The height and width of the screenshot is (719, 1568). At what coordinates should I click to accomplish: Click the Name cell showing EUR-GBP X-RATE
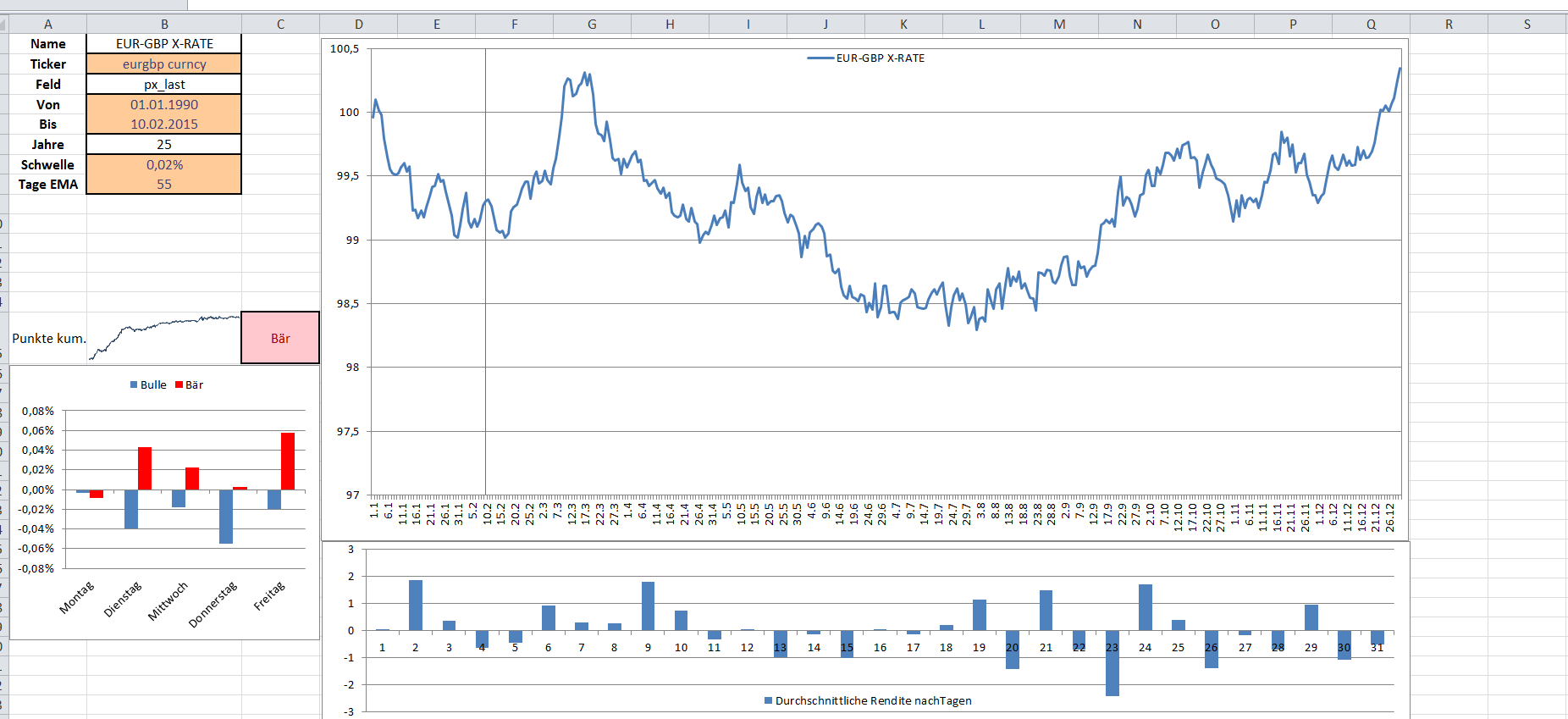(x=164, y=44)
